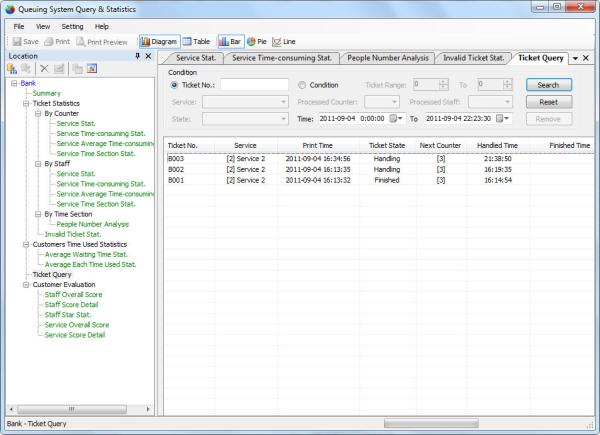The image size is (600, 435).
Task: Switch to Invalid Ticket Stat. tab
Action: point(474,58)
